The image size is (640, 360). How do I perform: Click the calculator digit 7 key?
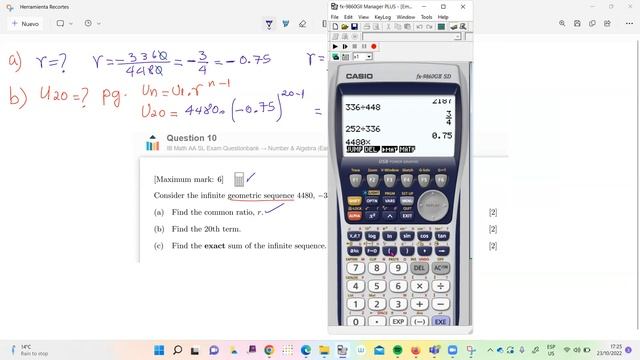356,268
